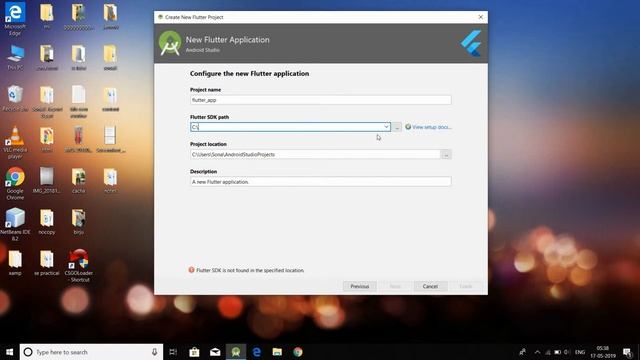Open Edge browser from taskbar
The width and height of the screenshot is (640, 360).
257,352
